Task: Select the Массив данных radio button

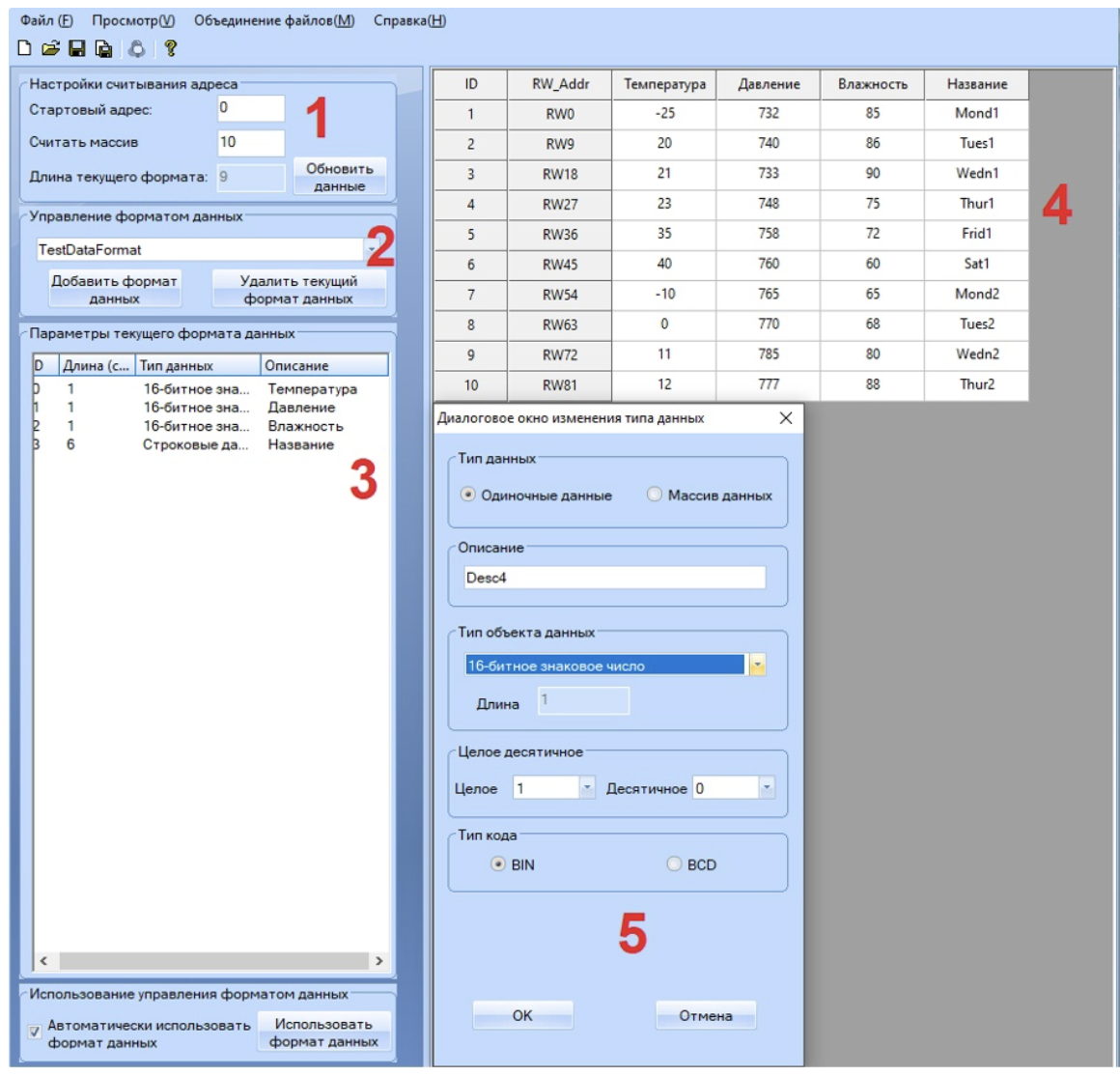Action: [655, 495]
